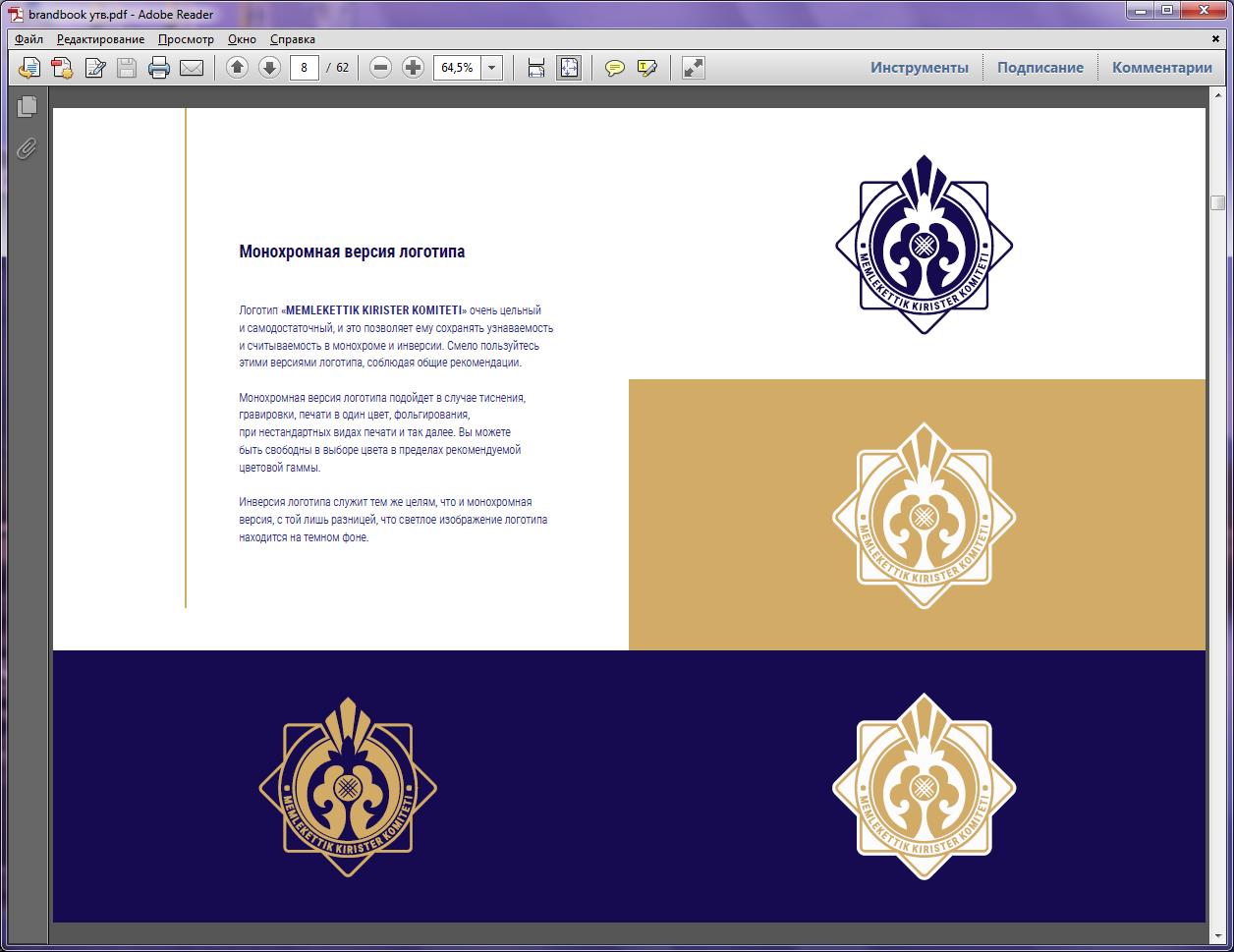
Task: Click the page number field showing 8
Action: click(x=305, y=68)
